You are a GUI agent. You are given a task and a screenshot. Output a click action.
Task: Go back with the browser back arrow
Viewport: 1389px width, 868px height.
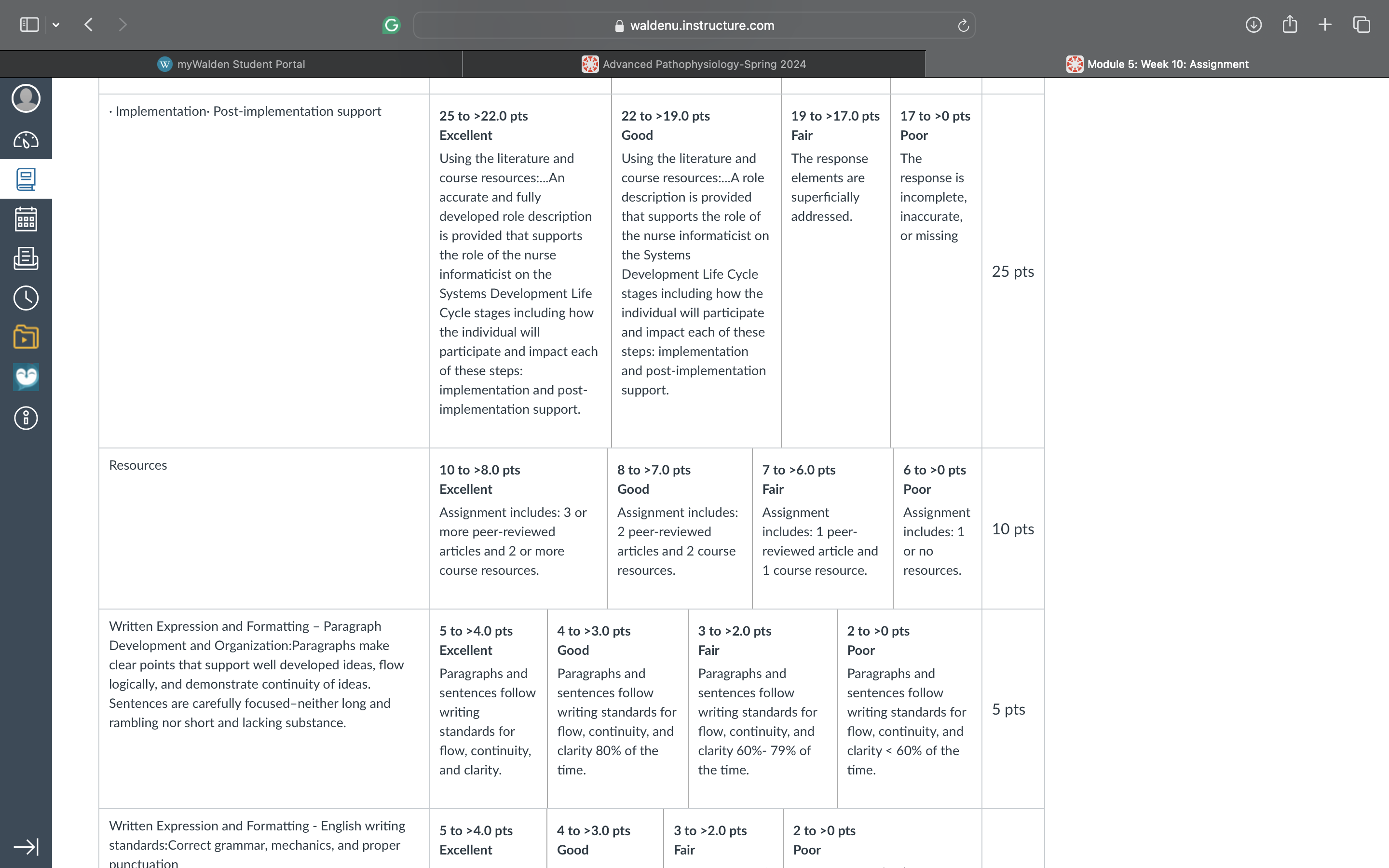click(x=88, y=25)
